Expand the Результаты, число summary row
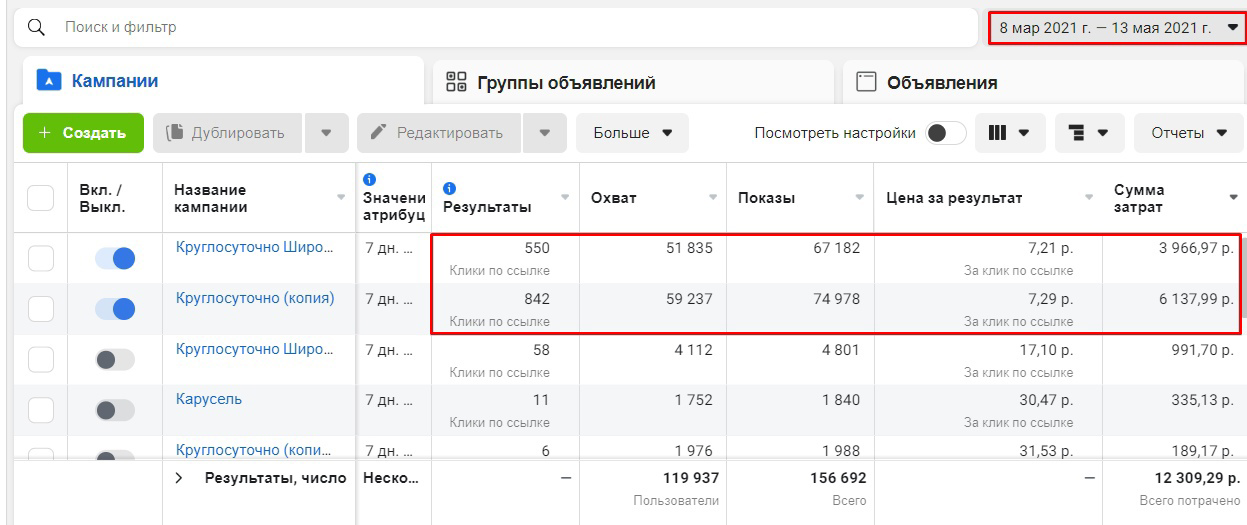The width and height of the screenshot is (1247, 525). 179,478
